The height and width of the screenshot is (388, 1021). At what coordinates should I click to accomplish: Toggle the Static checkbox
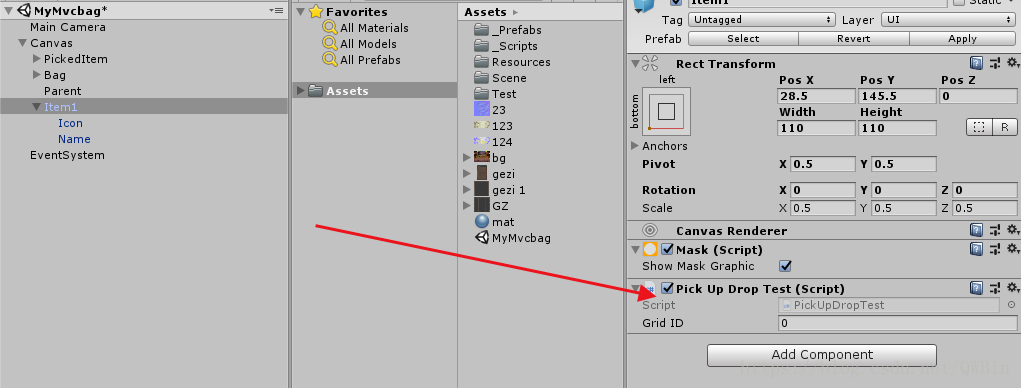[959, 3]
